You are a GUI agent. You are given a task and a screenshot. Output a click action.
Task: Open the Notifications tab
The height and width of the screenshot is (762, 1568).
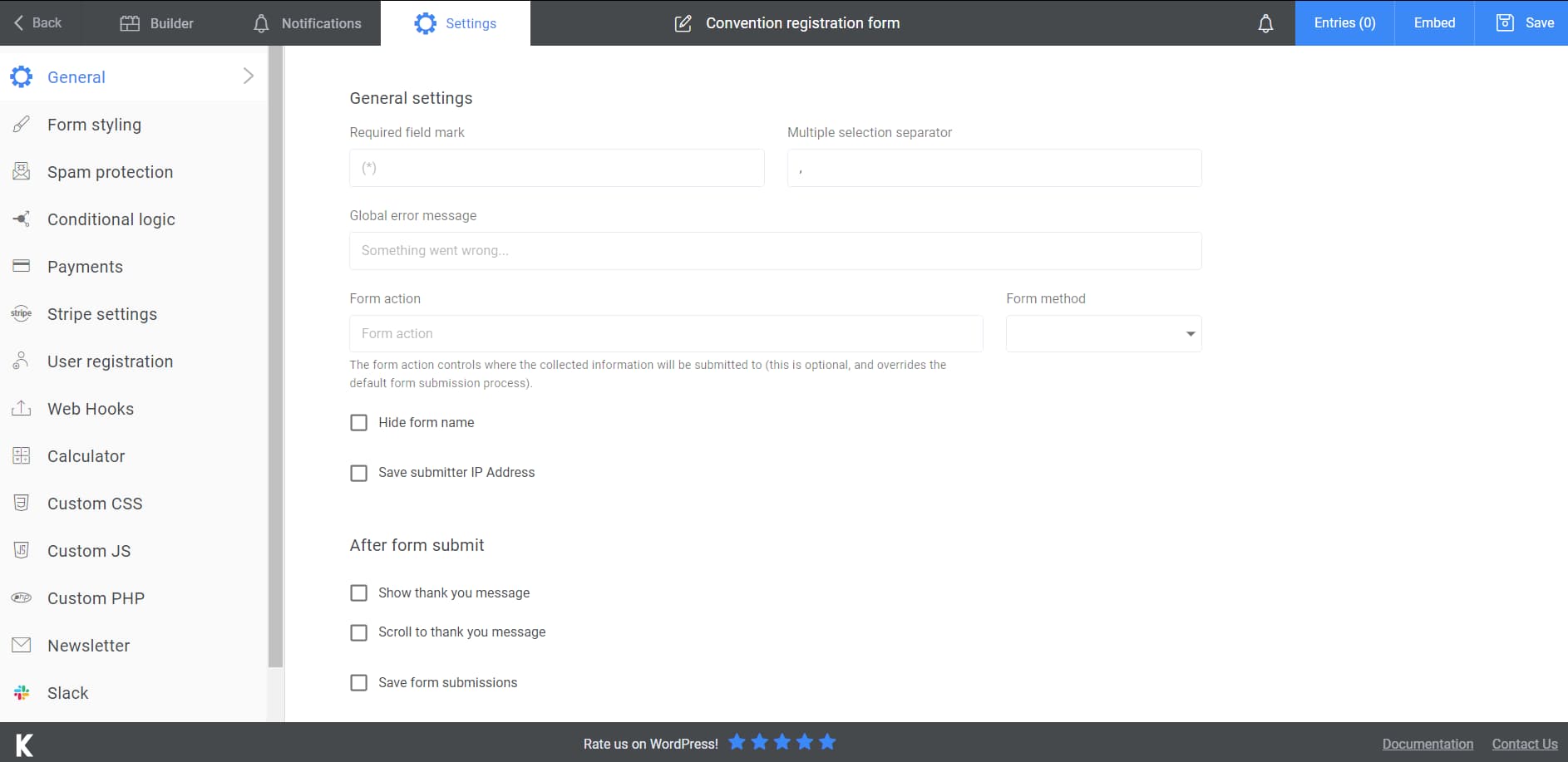[x=306, y=22]
